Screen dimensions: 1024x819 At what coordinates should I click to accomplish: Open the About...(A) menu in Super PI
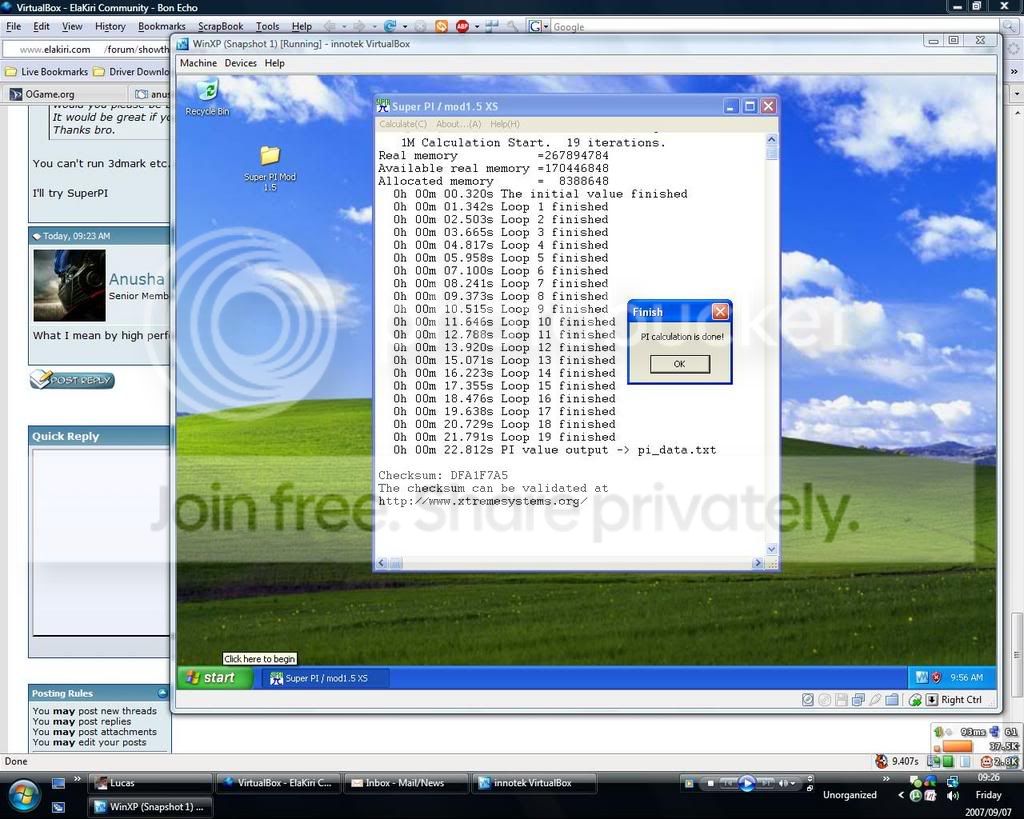pos(458,124)
